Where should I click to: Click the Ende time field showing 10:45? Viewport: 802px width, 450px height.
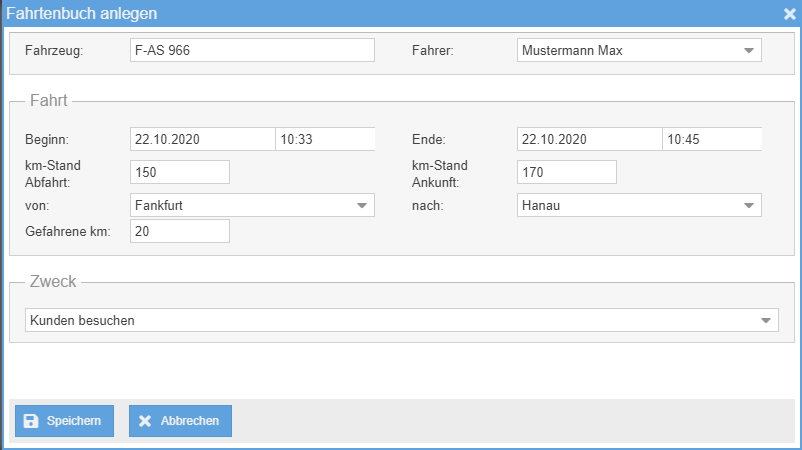point(711,140)
